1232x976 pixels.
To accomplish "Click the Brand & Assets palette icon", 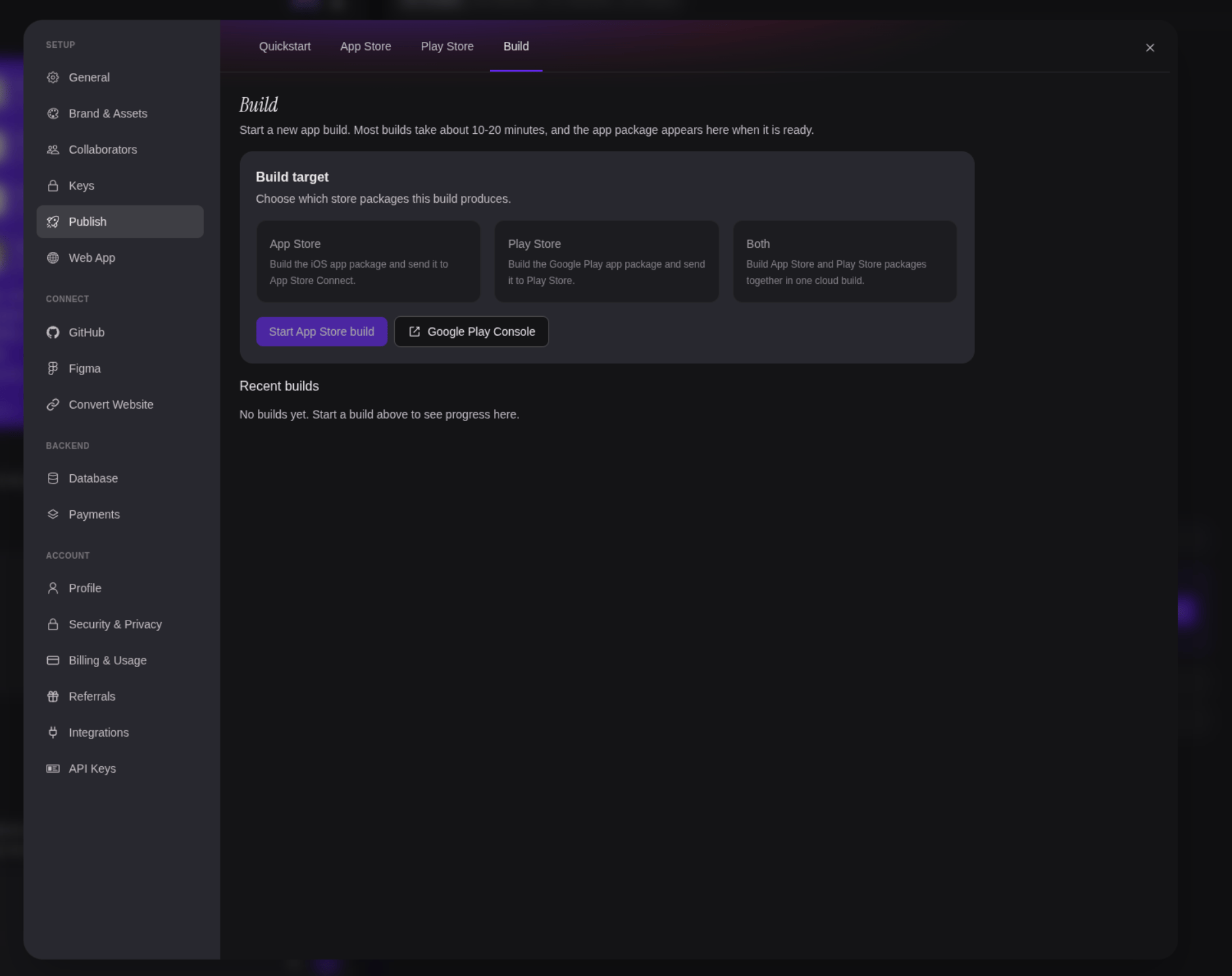I will coord(53,113).
